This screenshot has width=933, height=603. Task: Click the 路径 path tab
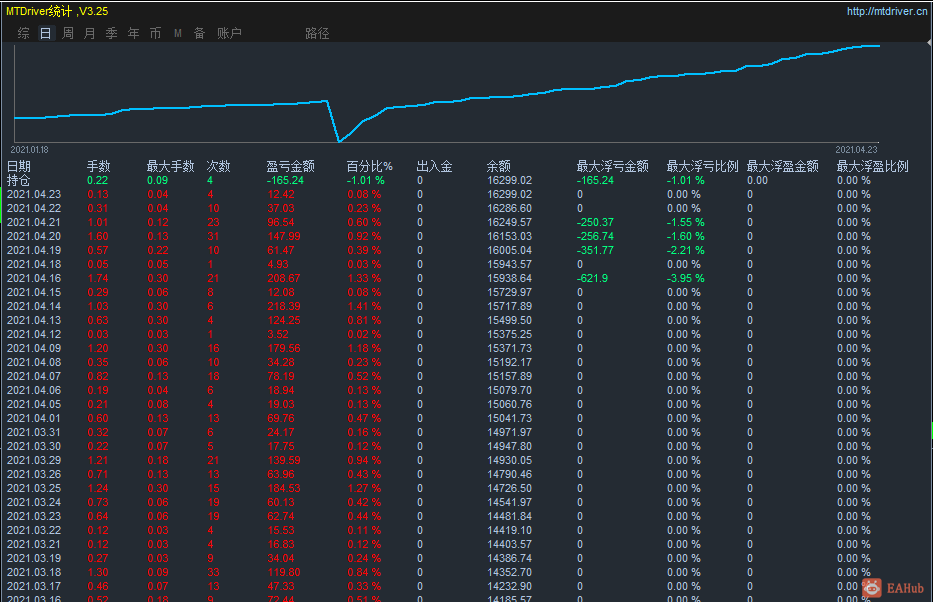click(317, 33)
